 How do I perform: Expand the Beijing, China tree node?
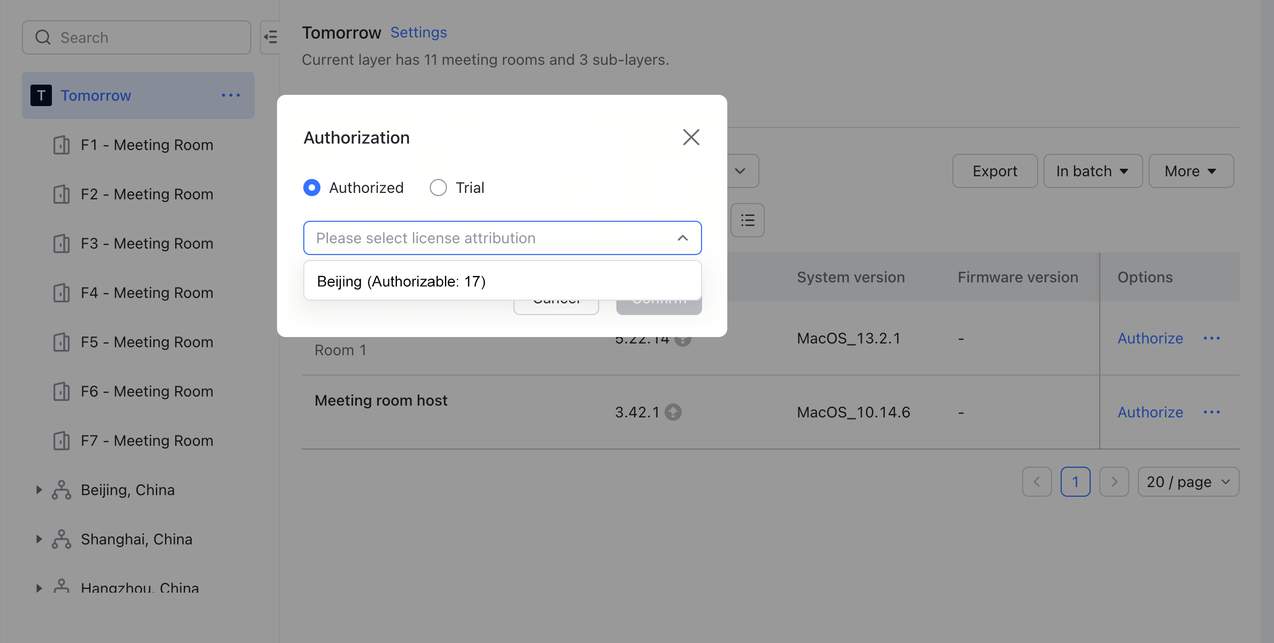[39, 490]
